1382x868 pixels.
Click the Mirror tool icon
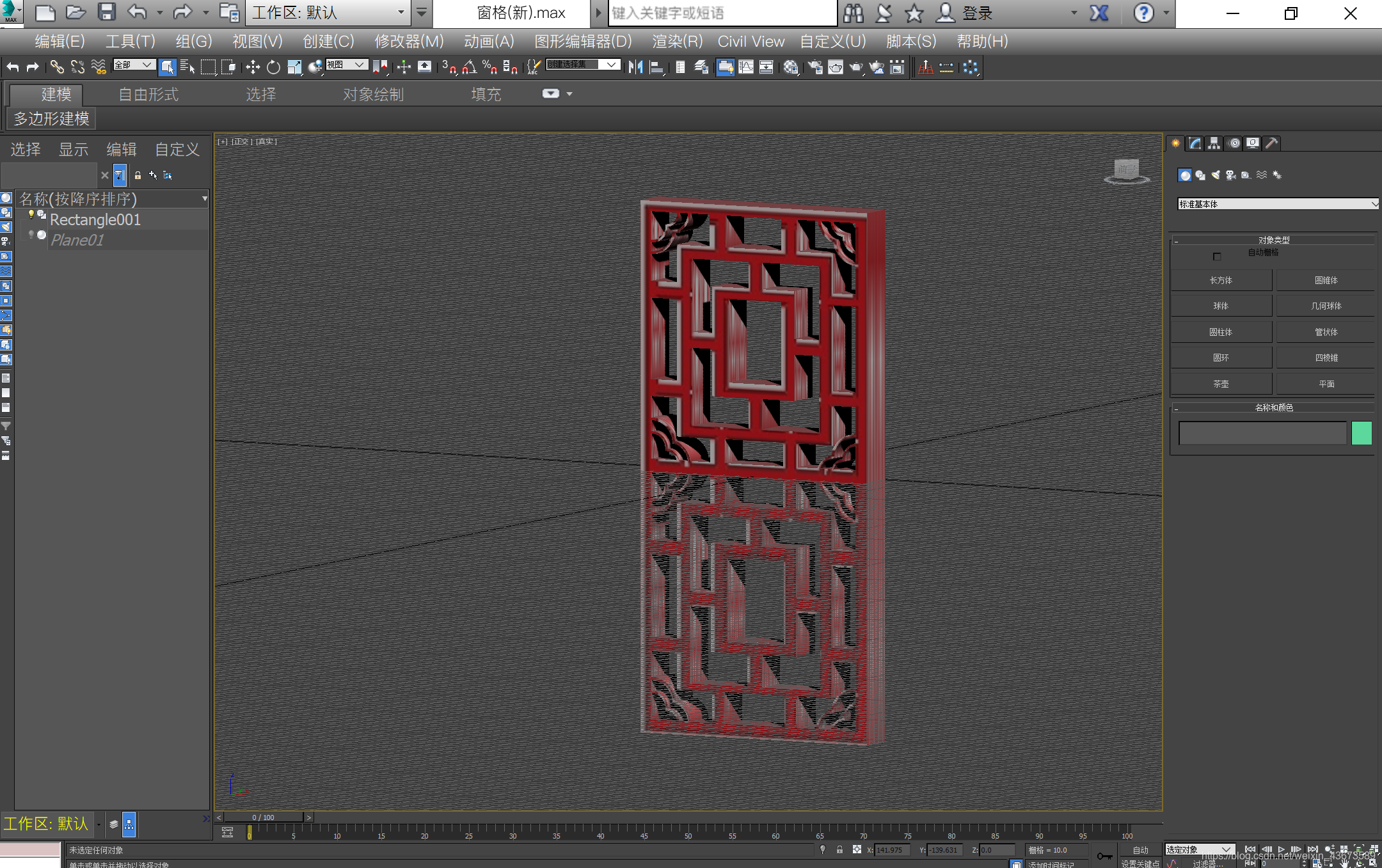635,67
